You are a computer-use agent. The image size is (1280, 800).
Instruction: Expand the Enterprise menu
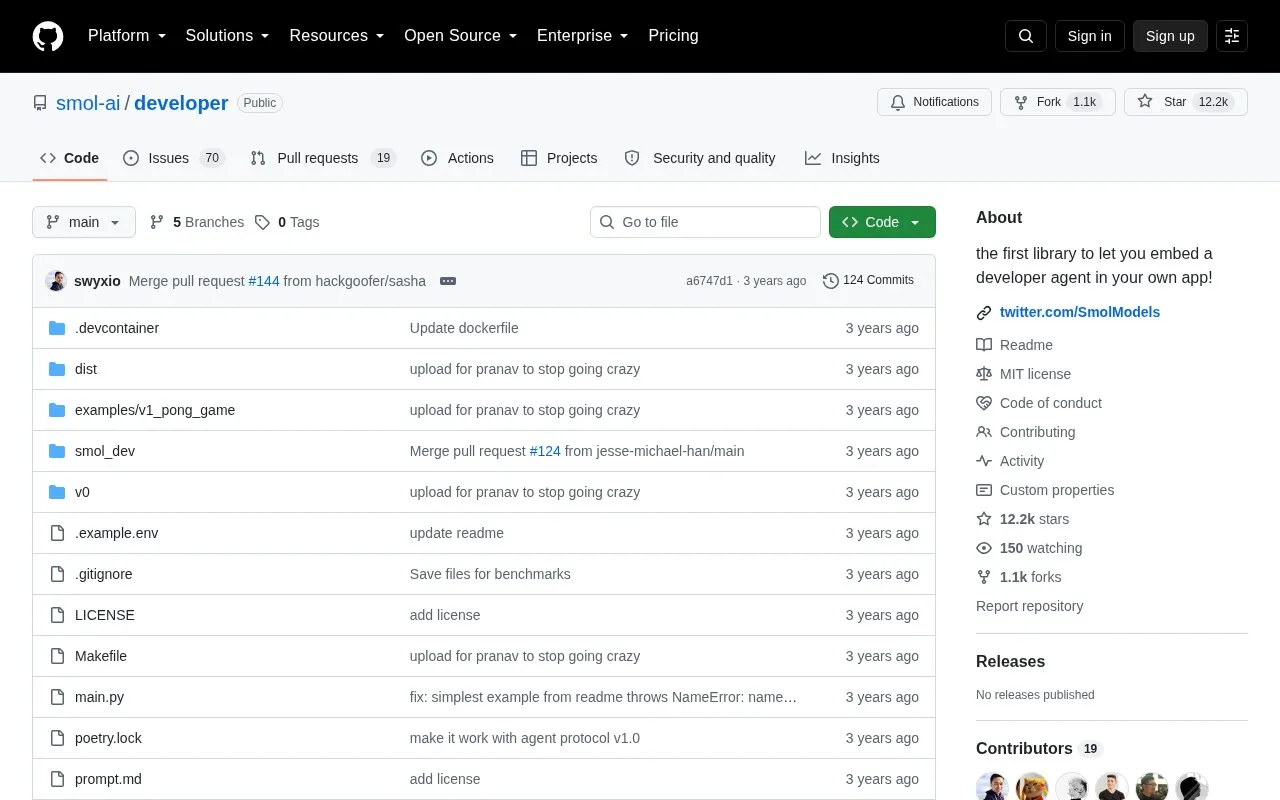pyautogui.click(x=583, y=36)
